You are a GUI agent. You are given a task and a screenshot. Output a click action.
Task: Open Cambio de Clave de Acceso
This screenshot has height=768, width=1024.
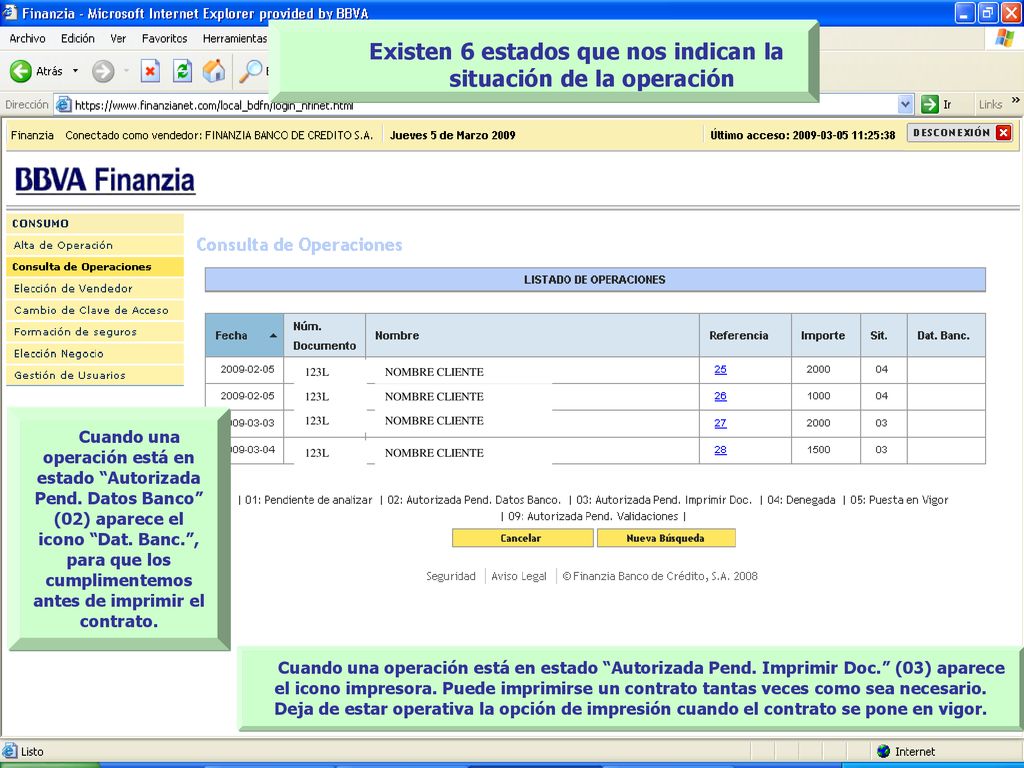[x=95, y=310]
